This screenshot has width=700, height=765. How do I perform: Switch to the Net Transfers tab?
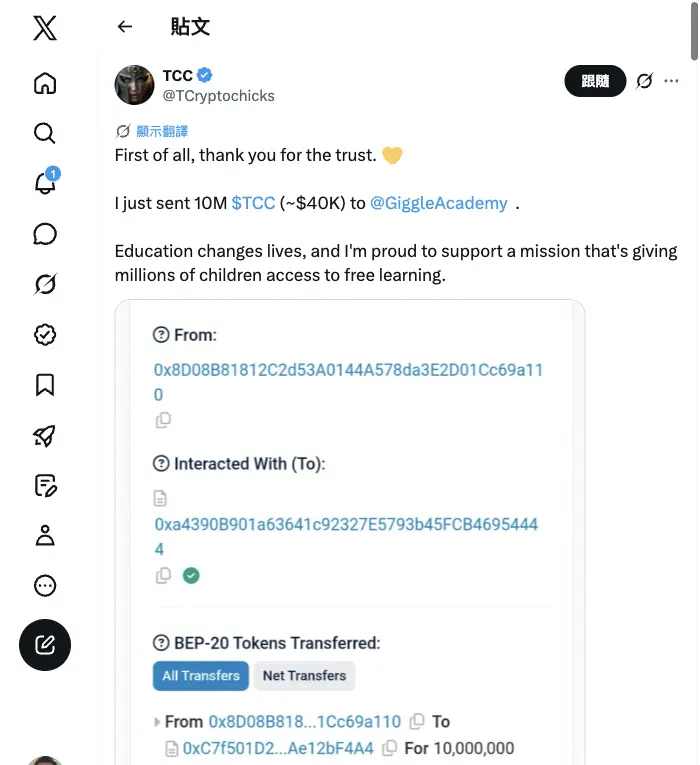click(304, 676)
